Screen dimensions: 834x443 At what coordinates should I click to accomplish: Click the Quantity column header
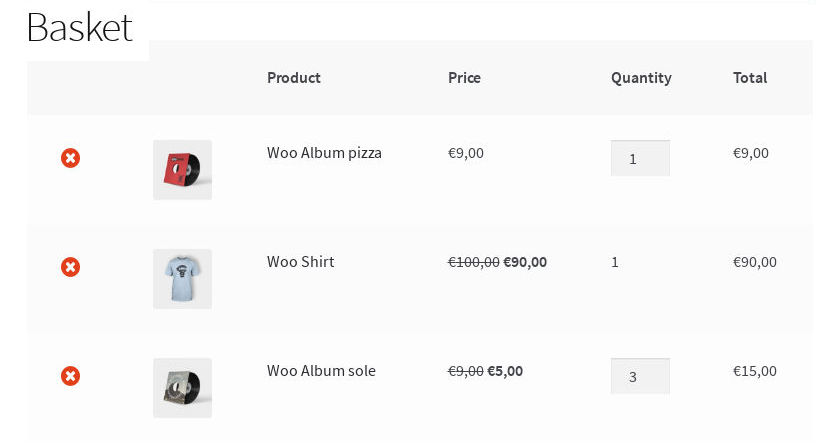[x=641, y=78]
